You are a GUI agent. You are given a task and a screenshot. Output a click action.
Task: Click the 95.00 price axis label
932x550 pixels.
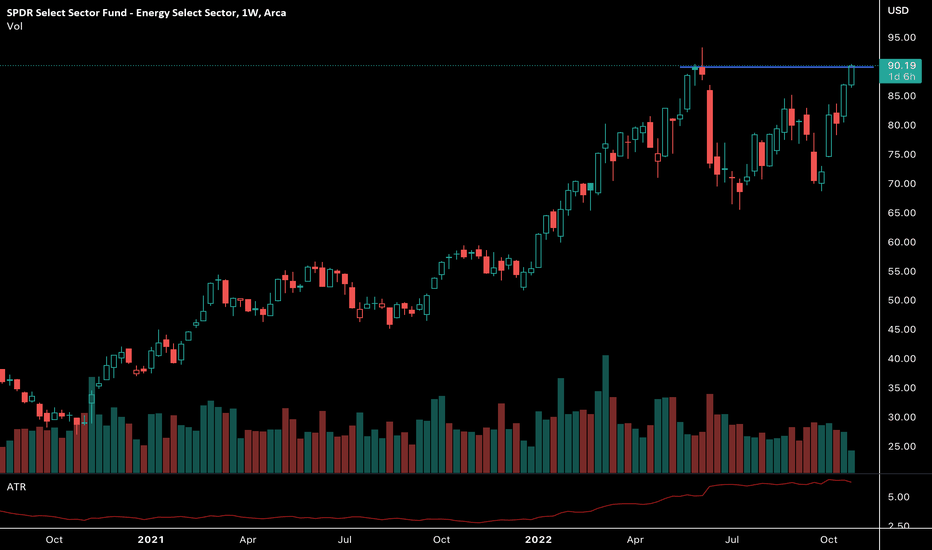click(902, 37)
